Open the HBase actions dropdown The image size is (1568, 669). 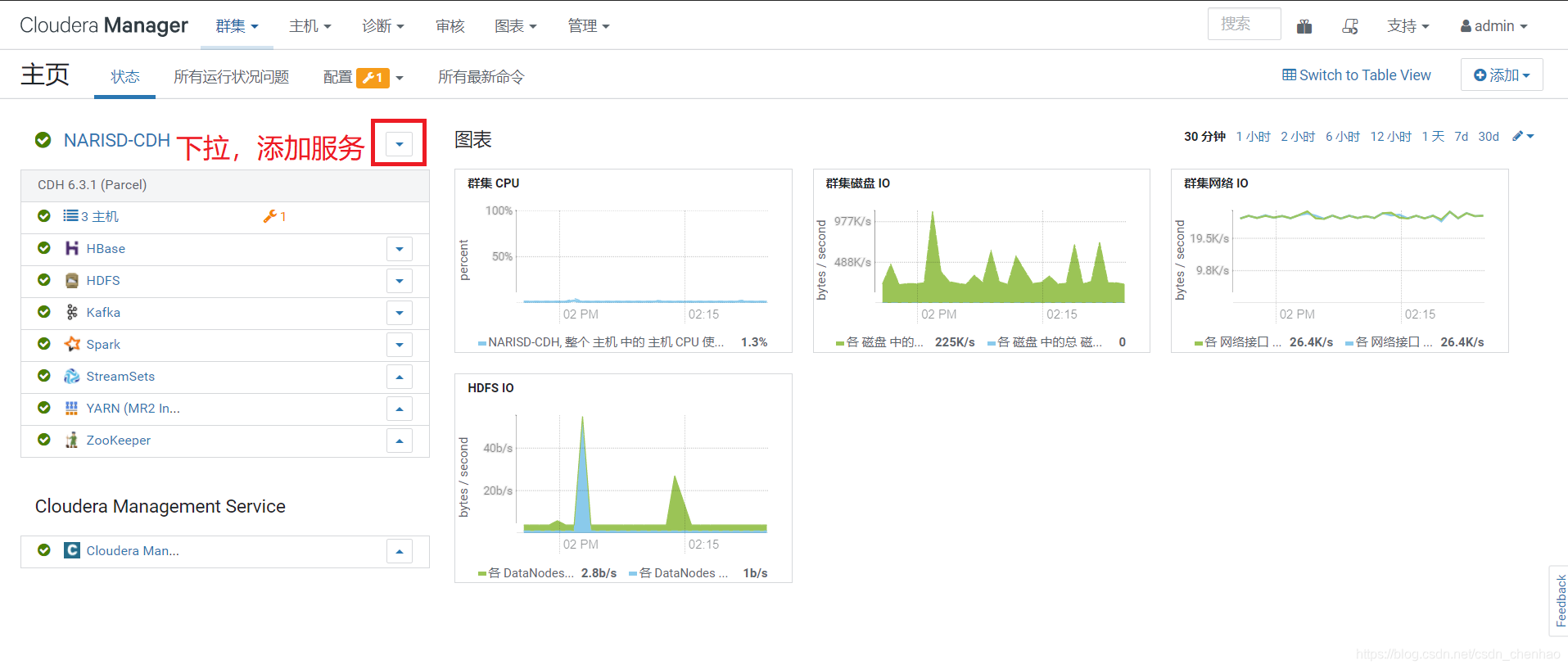point(400,249)
